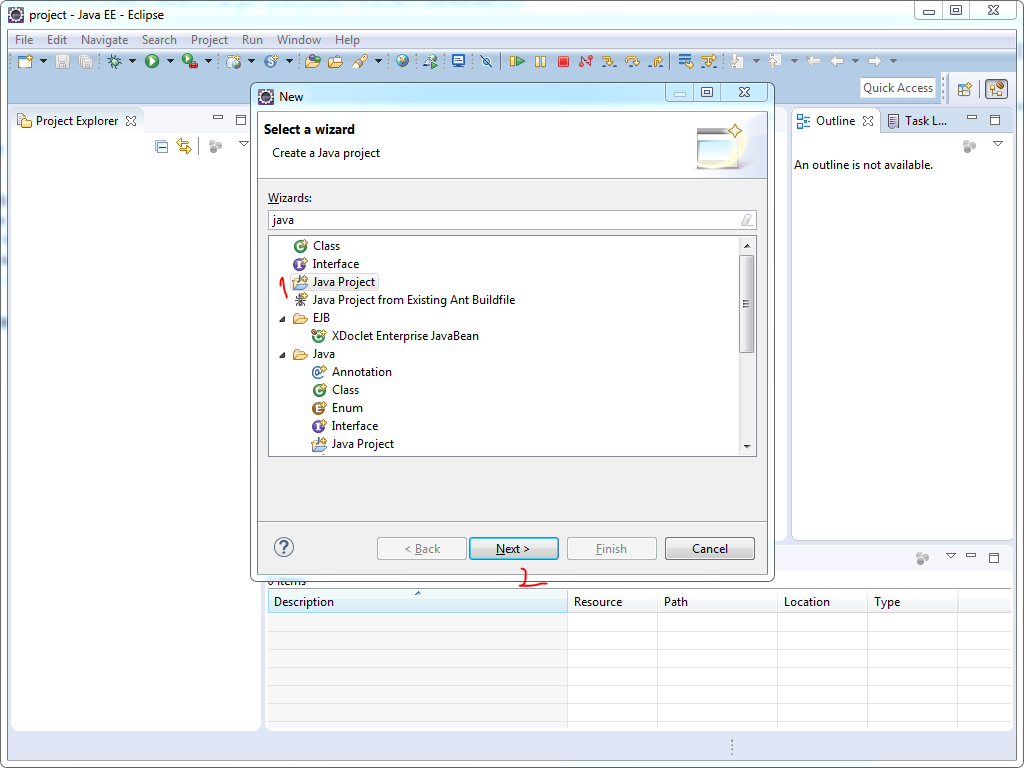Click the Open Task briefcase folder icon
The height and width of the screenshot is (768, 1024).
tap(336, 61)
